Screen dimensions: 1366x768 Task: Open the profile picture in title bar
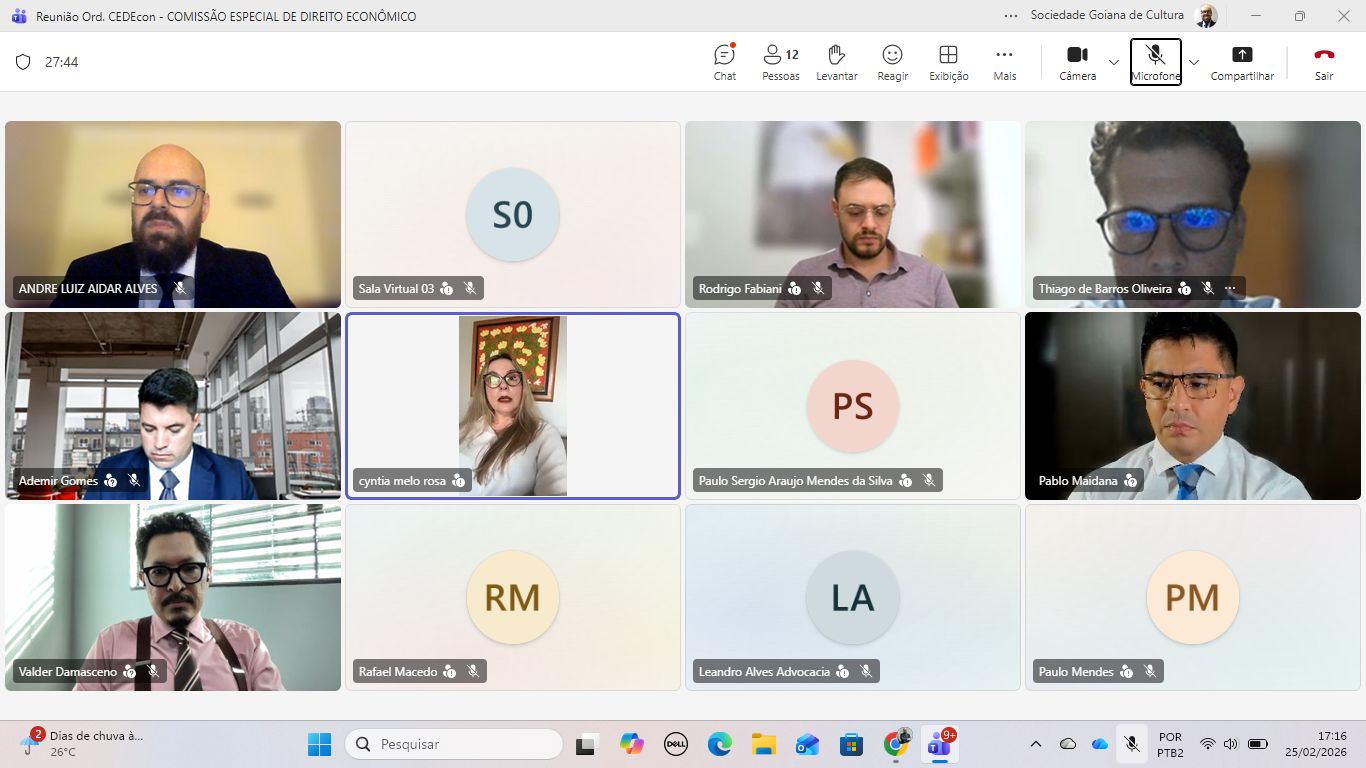click(1207, 16)
